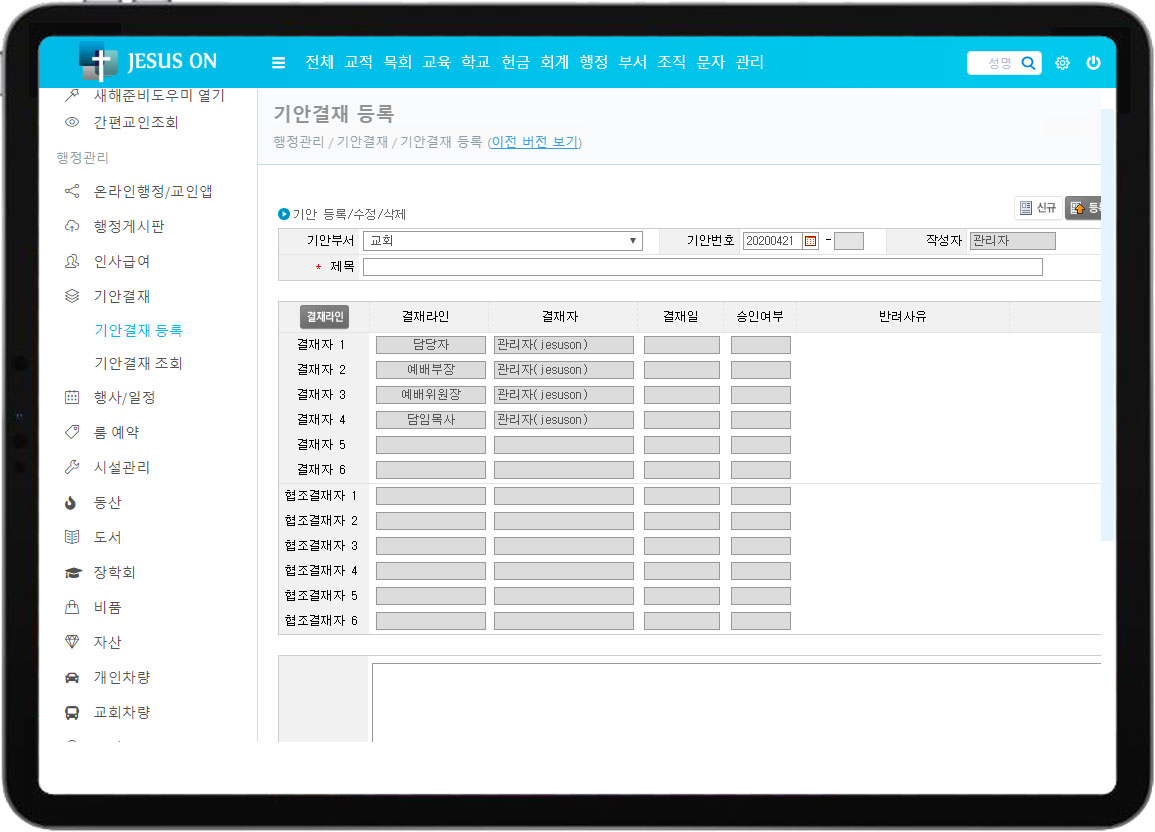Image resolution: width=1155 pixels, height=832 pixels.
Task: Open calendar picker beside draft number
Action: 810,241
